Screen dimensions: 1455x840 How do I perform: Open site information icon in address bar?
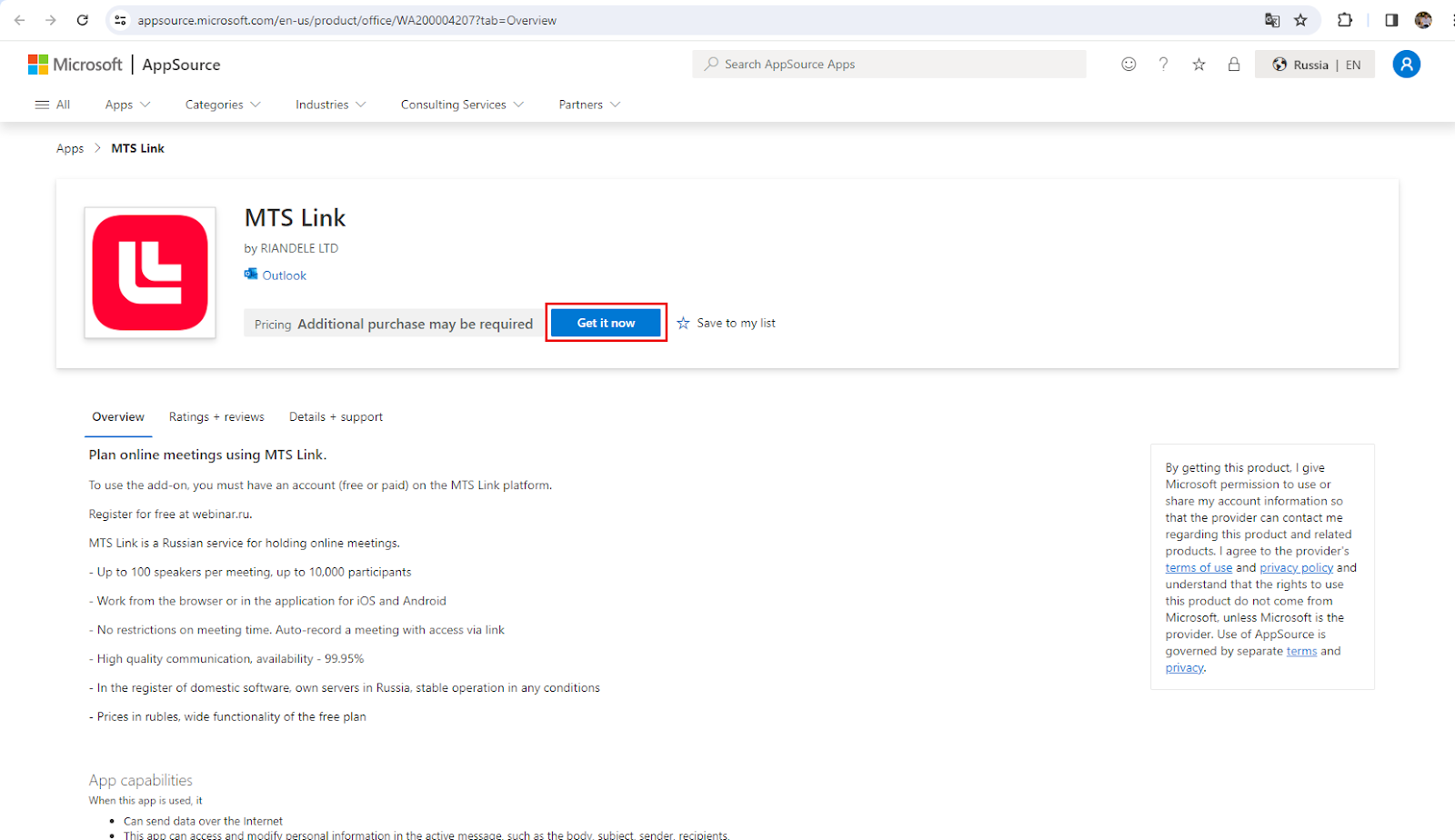click(120, 20)
